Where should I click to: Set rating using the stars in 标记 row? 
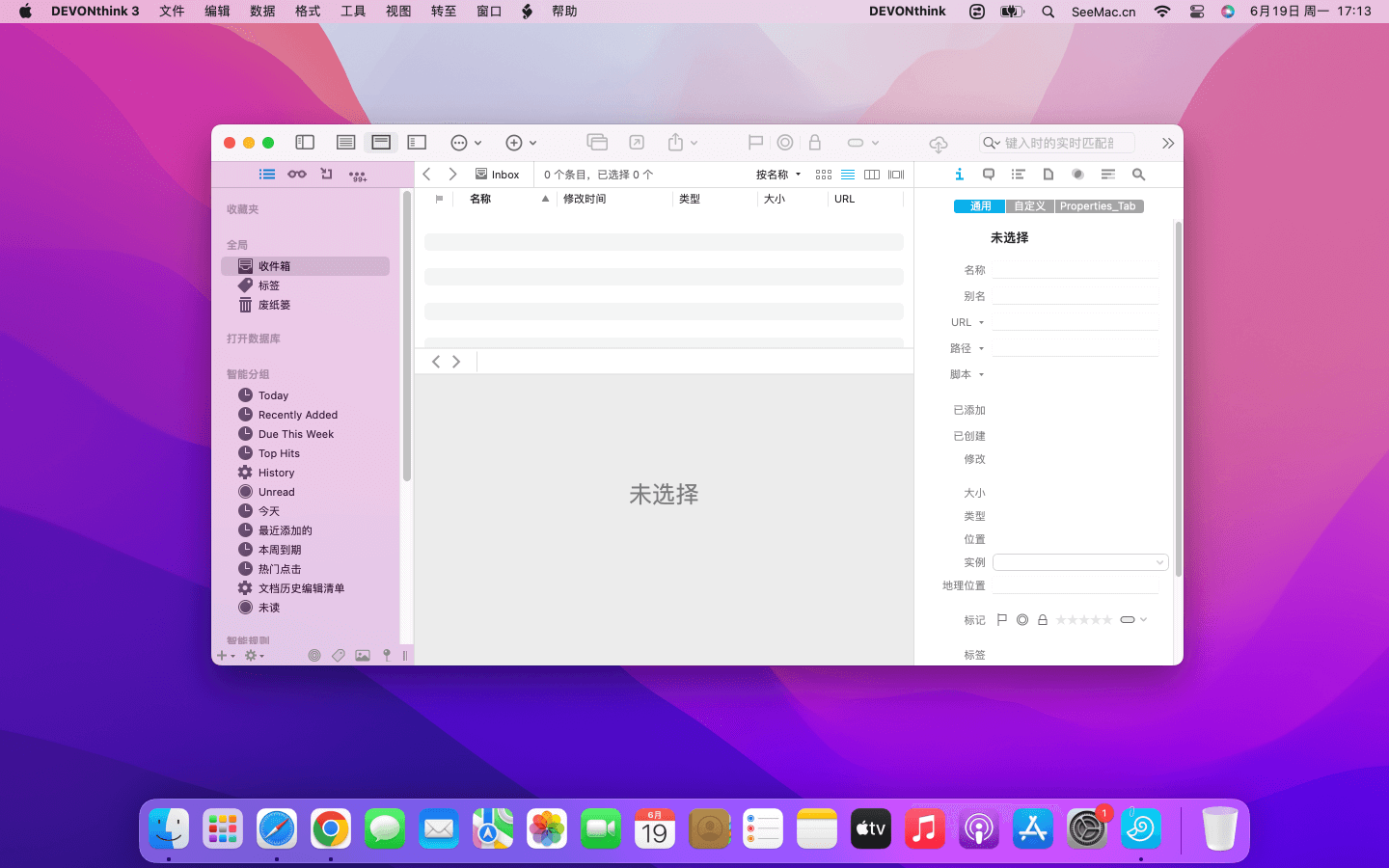pyautogui.click(x=1084, y=620)
